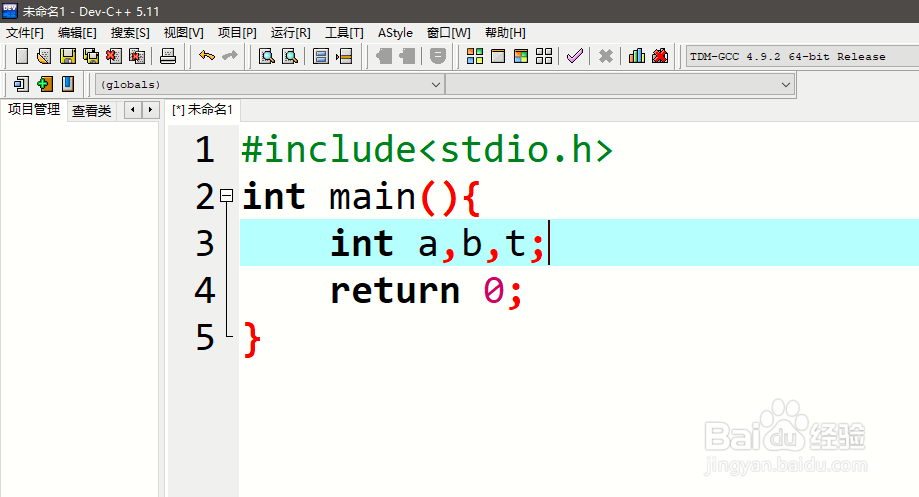The height and width of the screenshot is (497, 919).
Task: Open the 视图[V] menu
Action: pyautogui.click(x=183, y=33)
